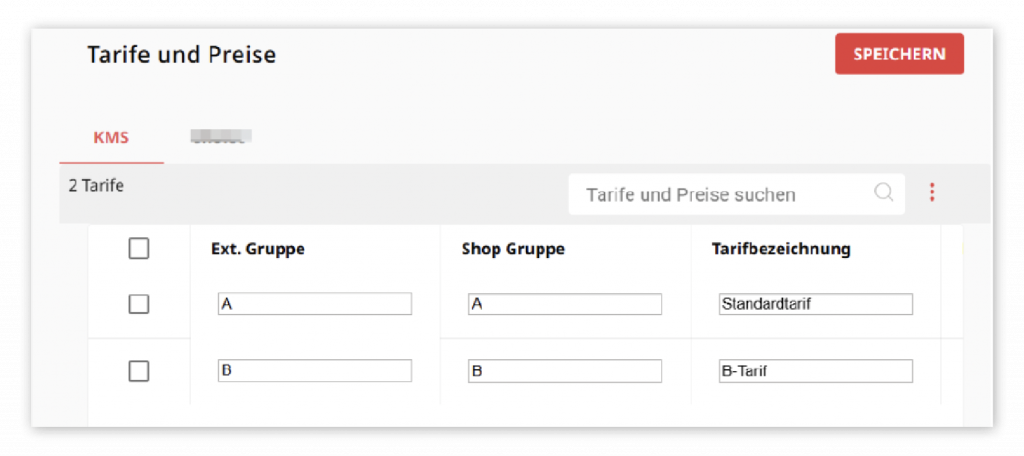Click into the Standardtarif name field
This screenshot has width=1024, height=456.
pos(816,304)
